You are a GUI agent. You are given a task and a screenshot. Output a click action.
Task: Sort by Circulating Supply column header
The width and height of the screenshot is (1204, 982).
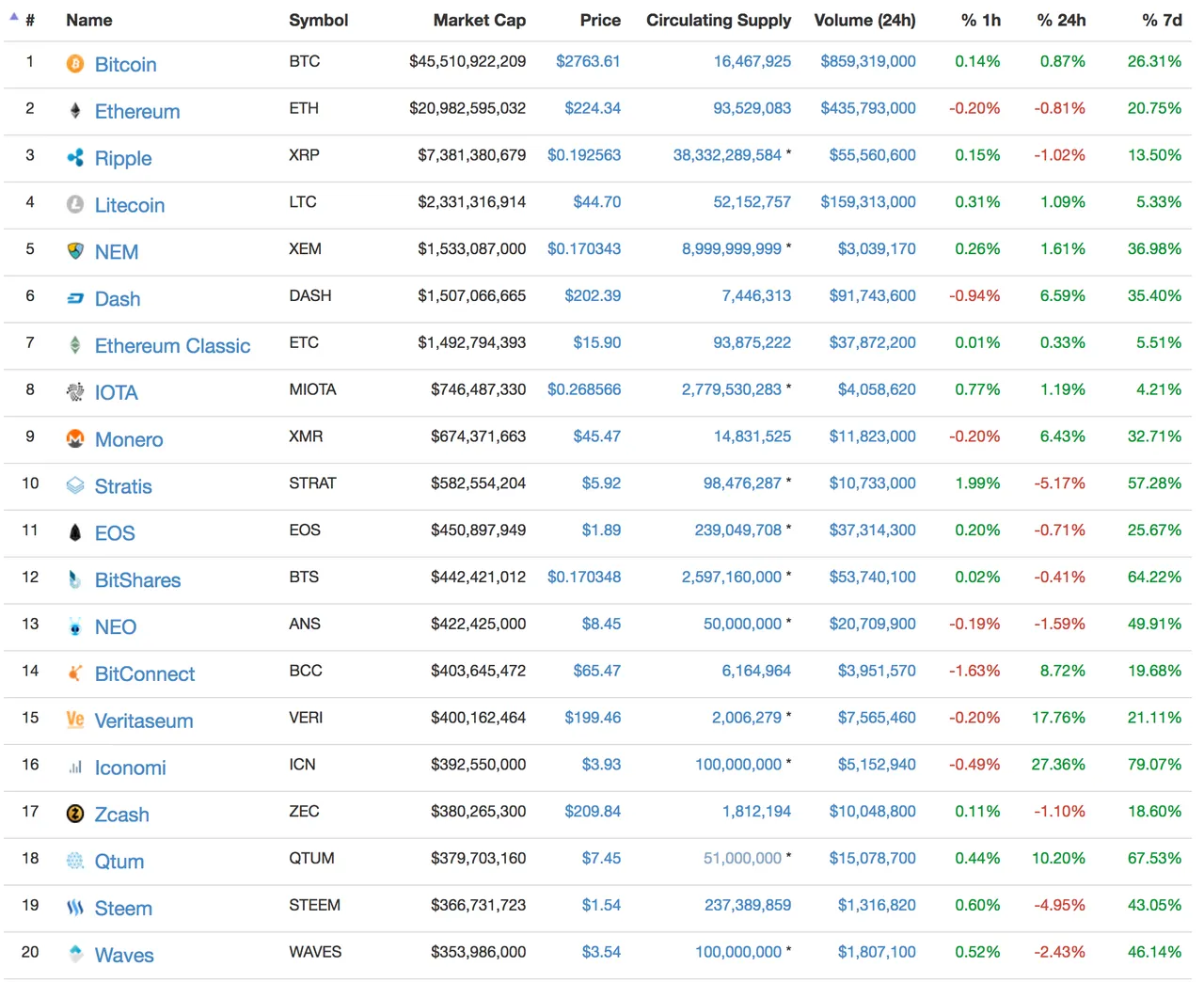point(719,20)
